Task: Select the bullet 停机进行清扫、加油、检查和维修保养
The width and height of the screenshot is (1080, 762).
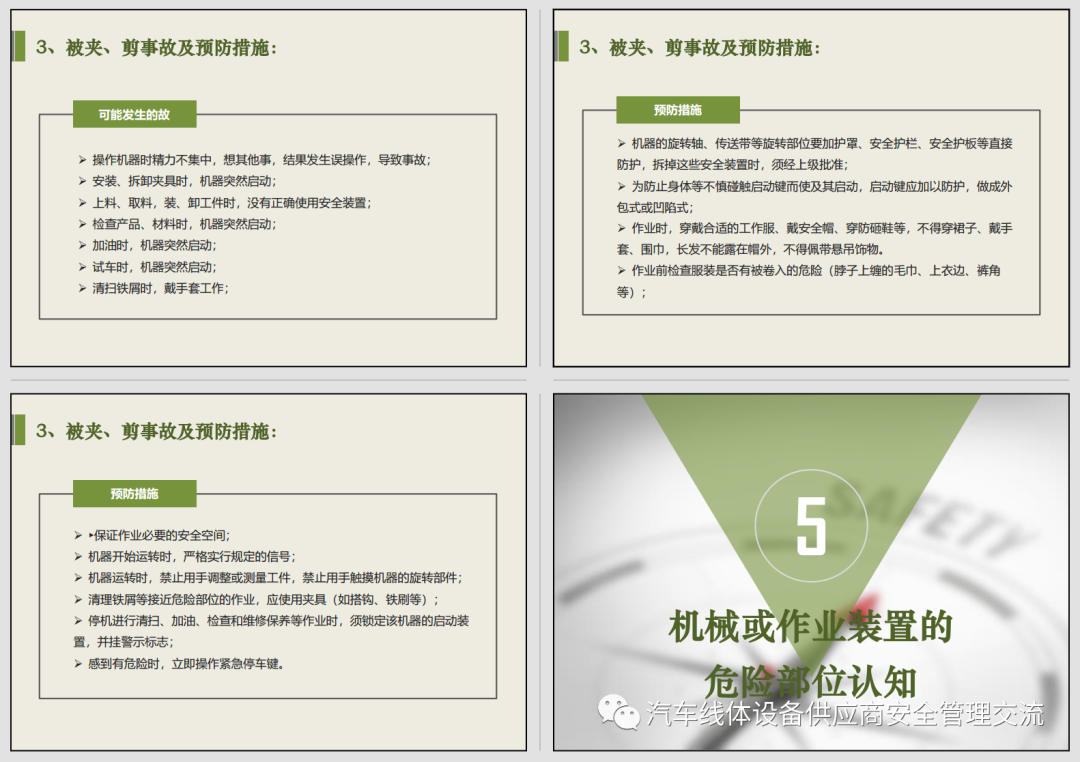Action: tap(271, 631)
